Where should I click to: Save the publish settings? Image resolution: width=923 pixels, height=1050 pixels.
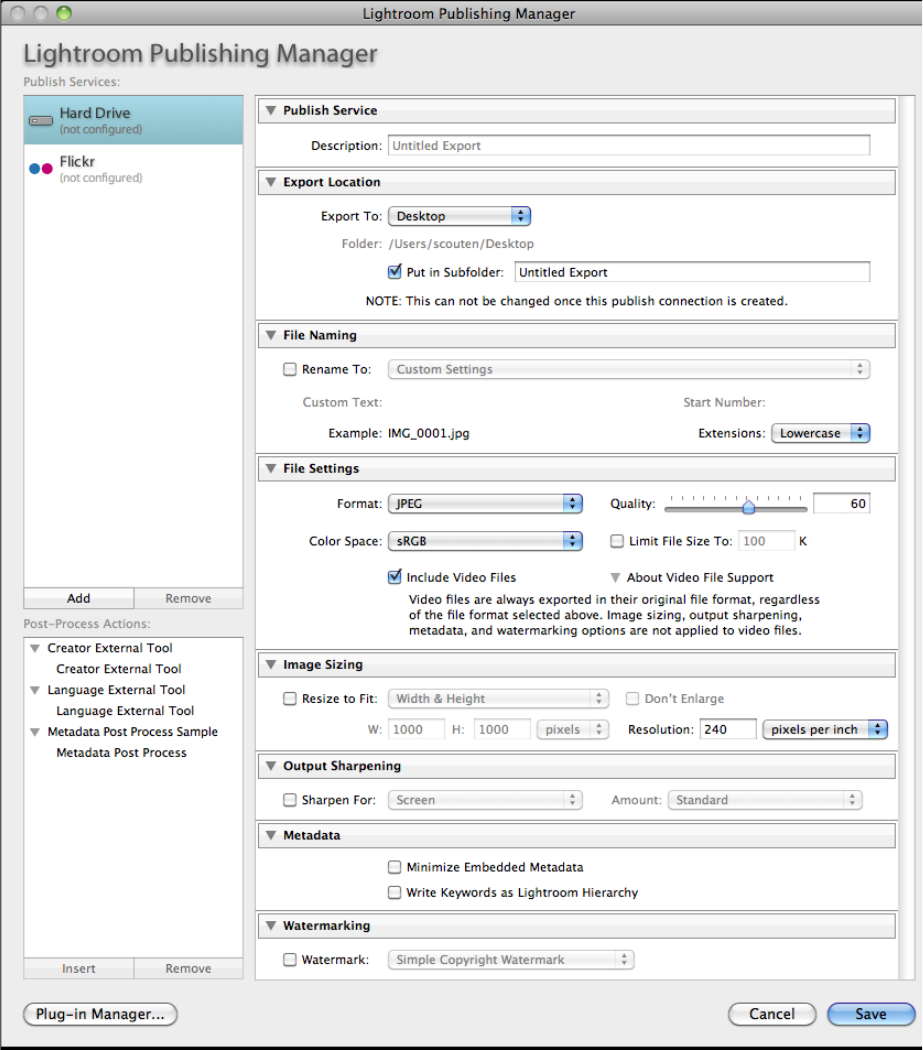pos(871,1014)
